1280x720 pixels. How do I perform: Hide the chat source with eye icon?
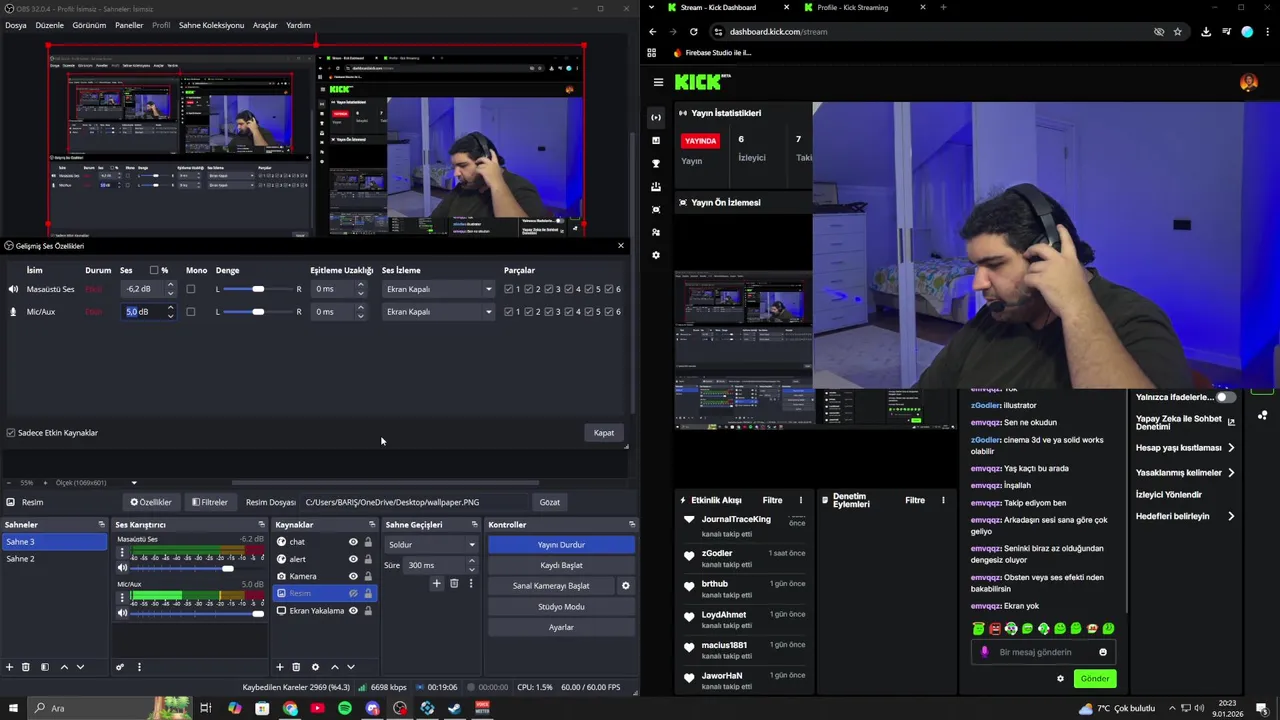(353, 542)
